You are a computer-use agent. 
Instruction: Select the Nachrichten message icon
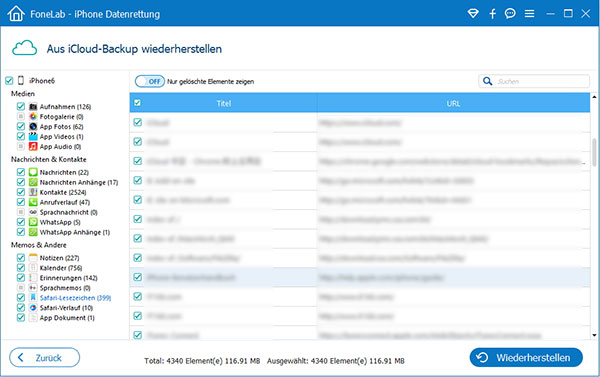point(33,172)
